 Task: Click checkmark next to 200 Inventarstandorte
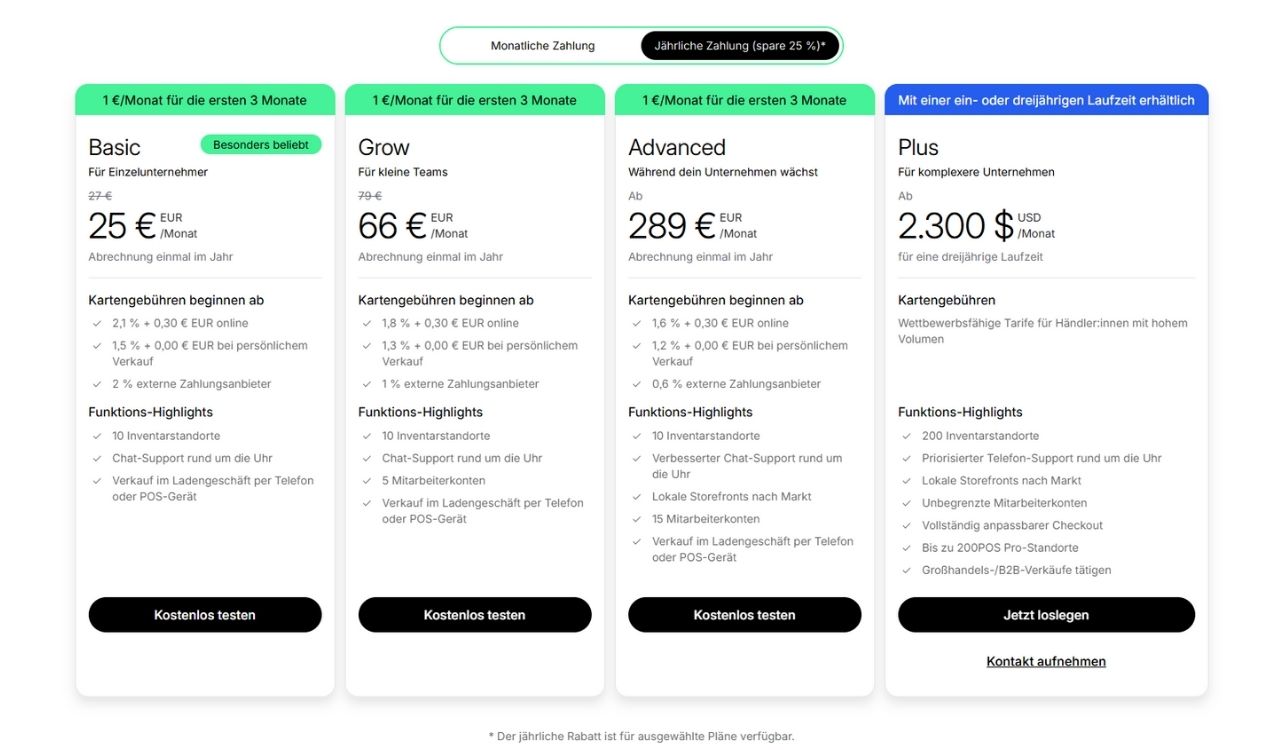click(x=907, y=436)
